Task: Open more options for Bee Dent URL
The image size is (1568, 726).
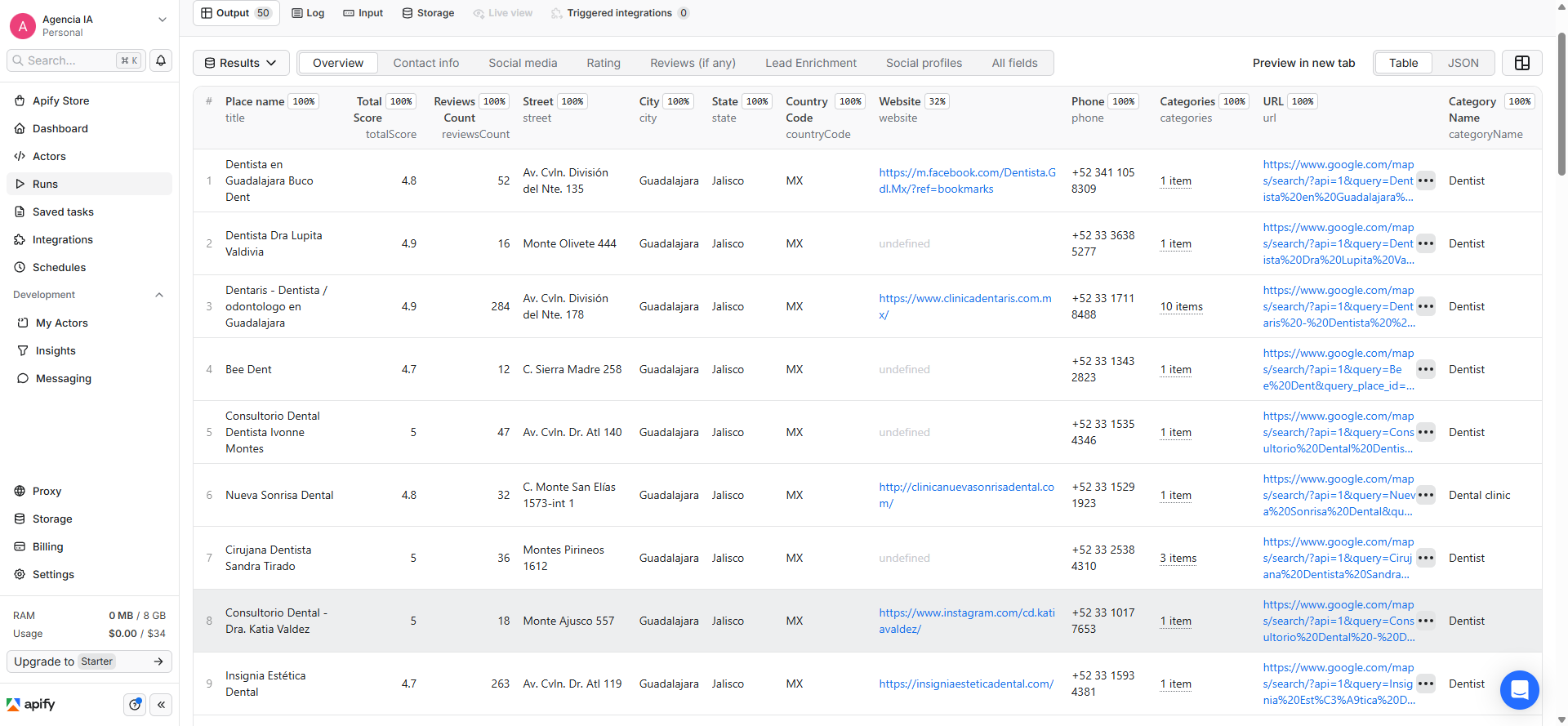Action: 1426,369
